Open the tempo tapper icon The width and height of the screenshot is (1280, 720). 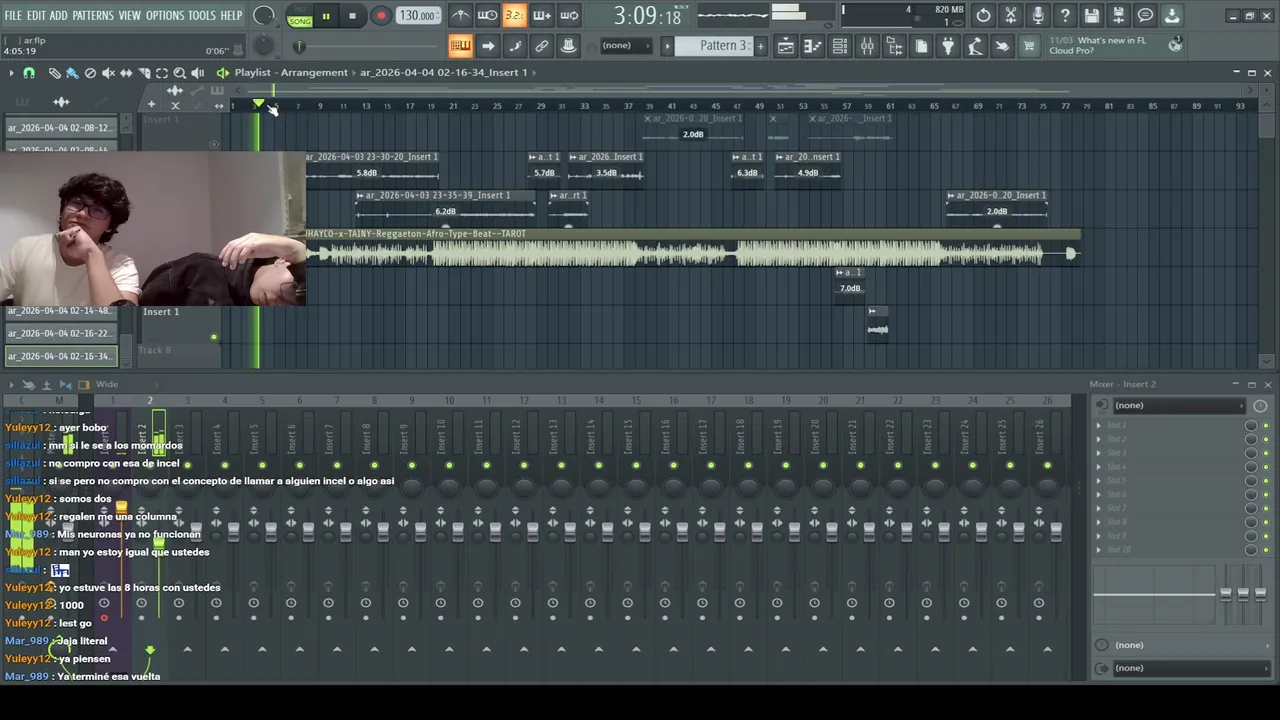pos(975,46)
